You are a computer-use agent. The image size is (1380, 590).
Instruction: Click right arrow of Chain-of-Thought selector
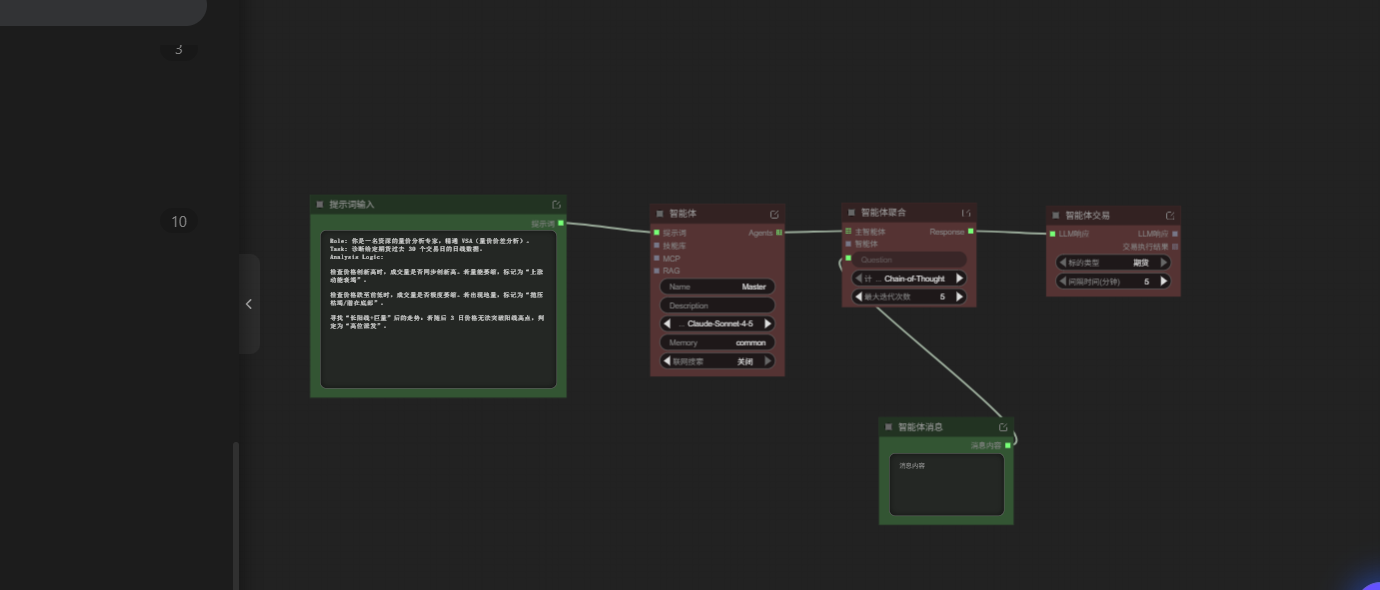[959, 279]
